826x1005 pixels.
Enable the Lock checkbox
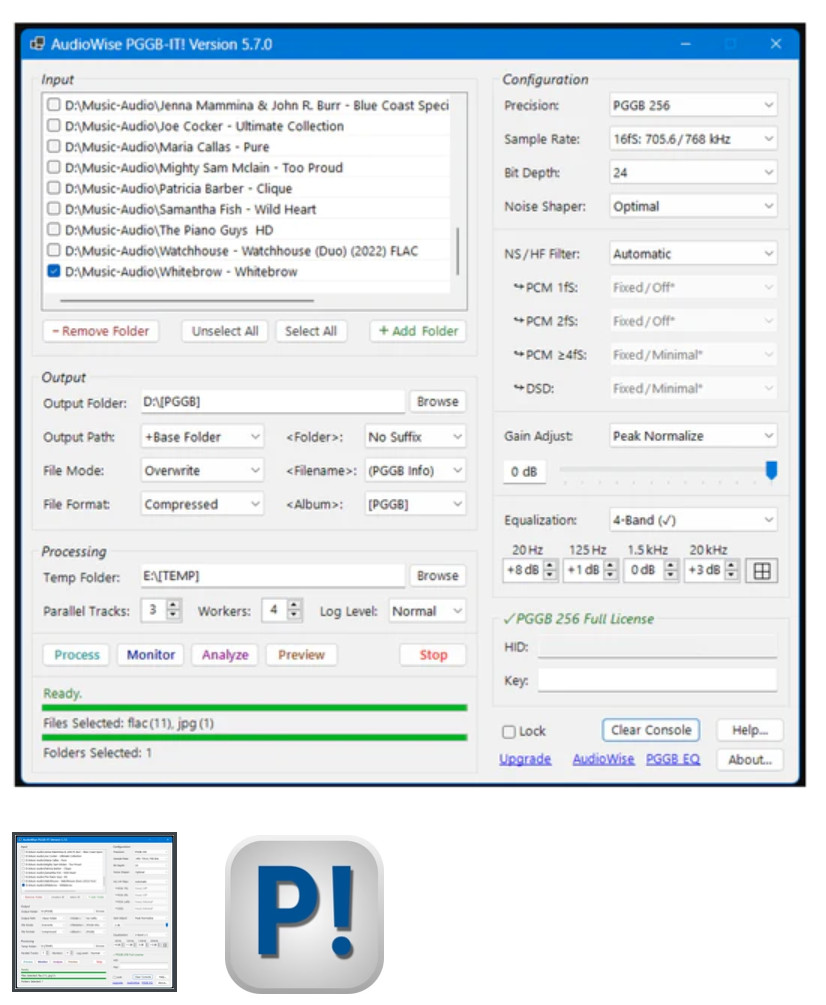pyautogui.click(x=509, y=731)
